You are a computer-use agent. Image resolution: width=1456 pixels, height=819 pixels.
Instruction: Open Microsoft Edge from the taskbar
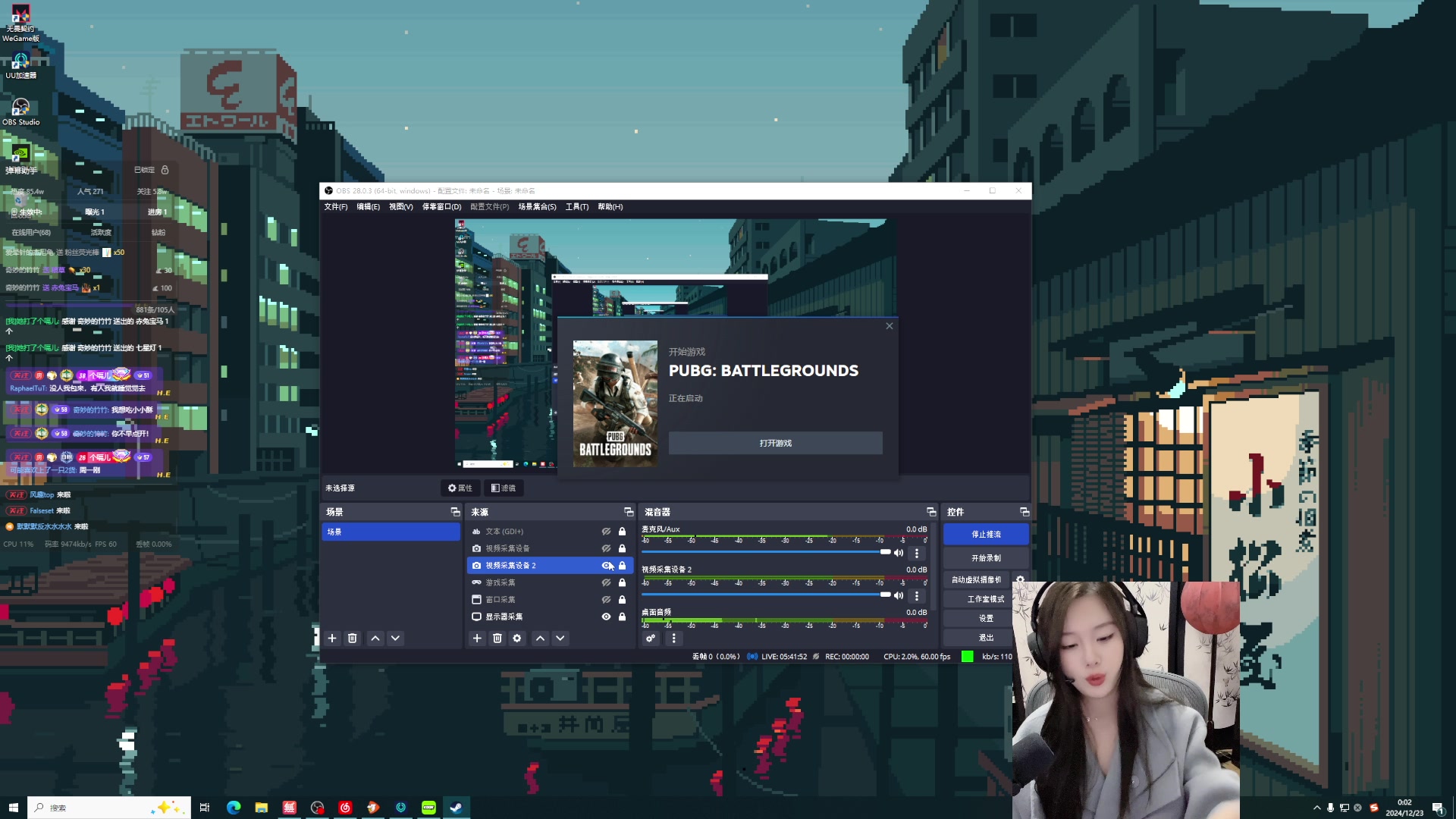coord(234,808)
